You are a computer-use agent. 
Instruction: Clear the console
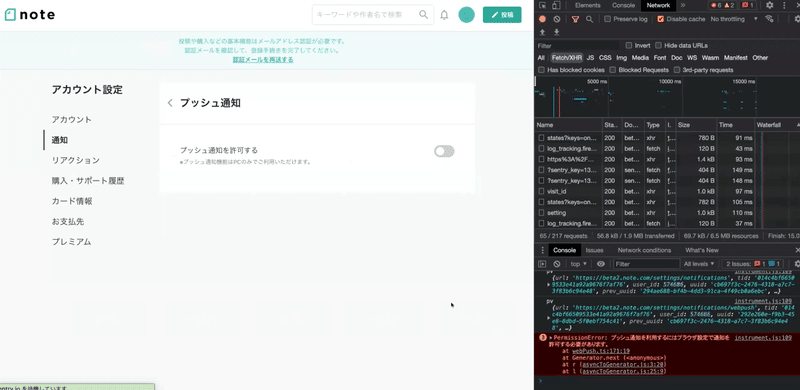pos(557,264)
